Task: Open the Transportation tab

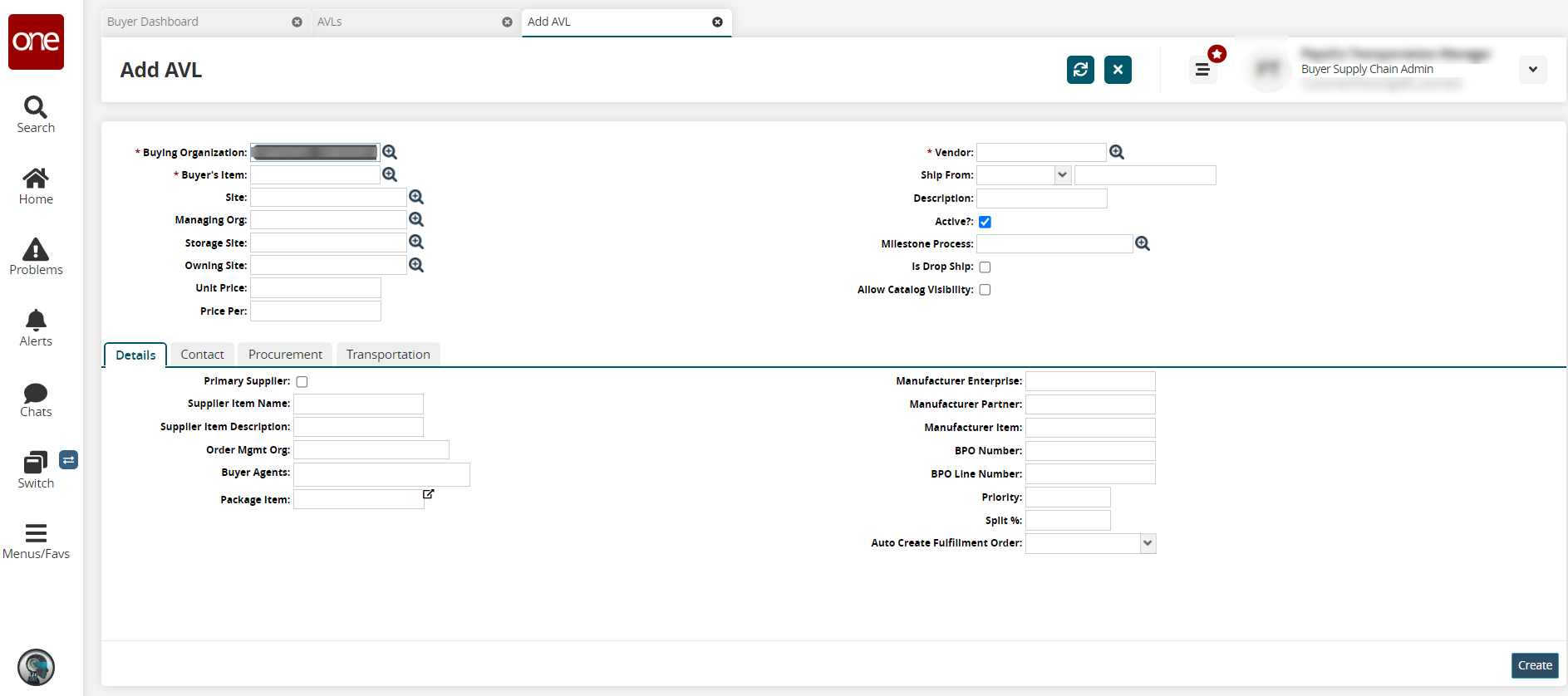Action: [388, 355]
